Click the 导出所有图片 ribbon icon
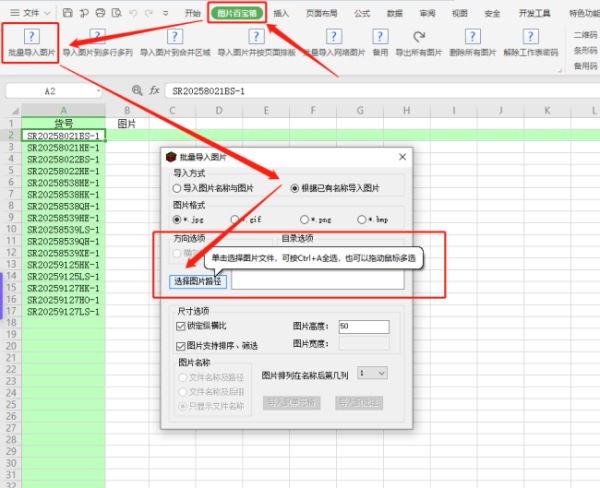The width and height of the screenshot is (600, 488). tap(419, 37)
